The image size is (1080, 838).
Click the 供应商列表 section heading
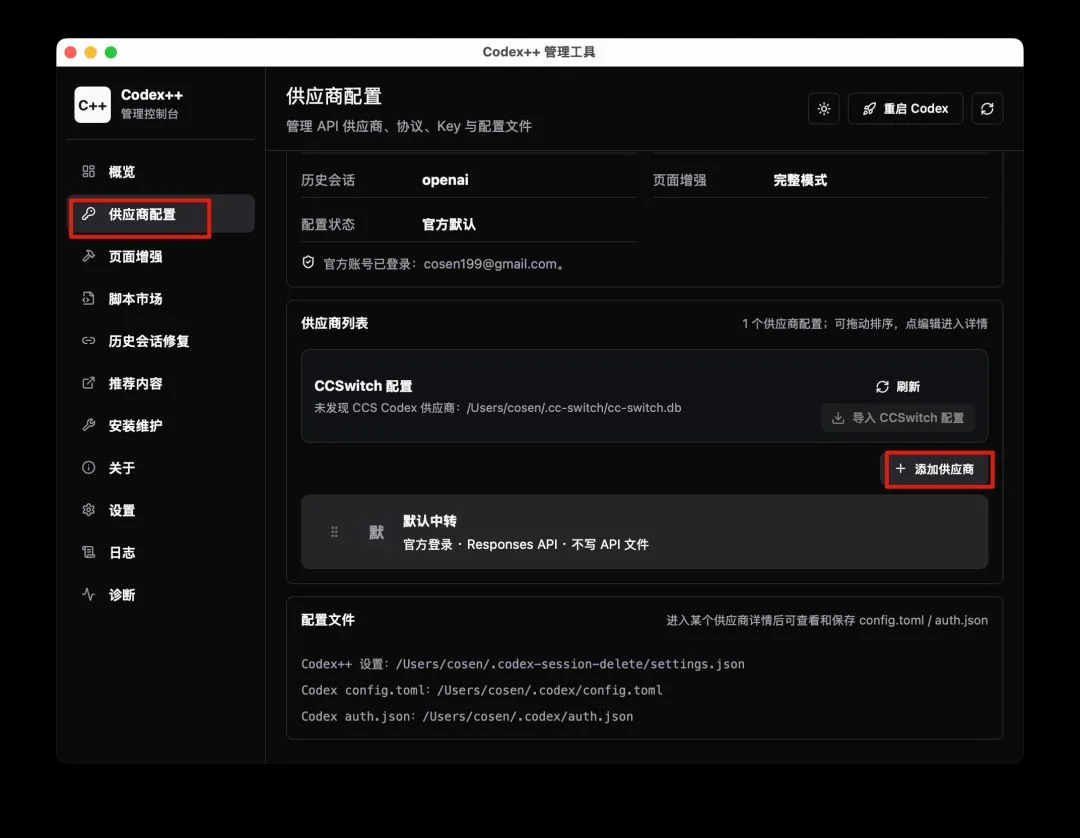(x=334, y=323)
